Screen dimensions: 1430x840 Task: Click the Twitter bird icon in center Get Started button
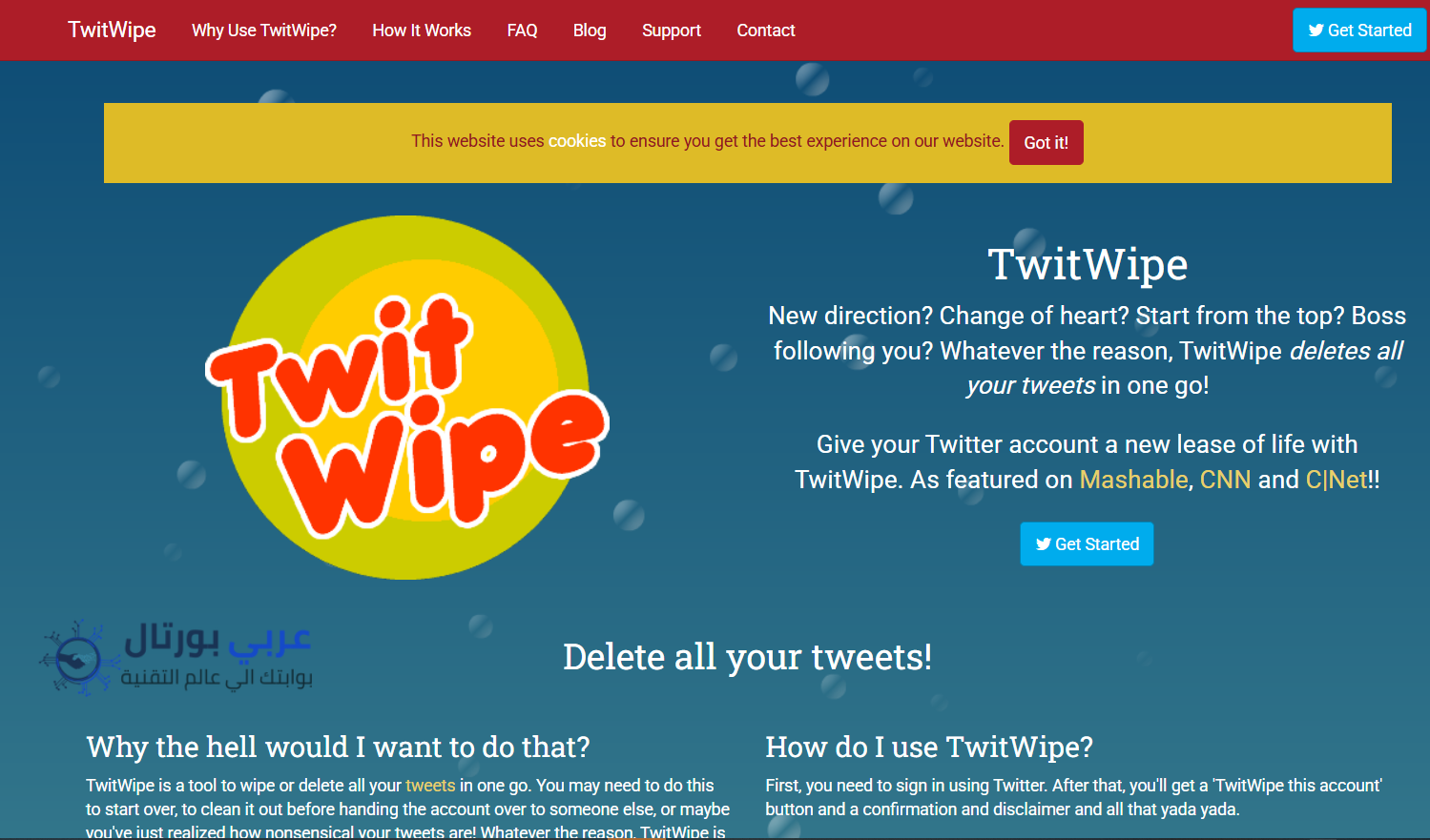(1044, 544)
